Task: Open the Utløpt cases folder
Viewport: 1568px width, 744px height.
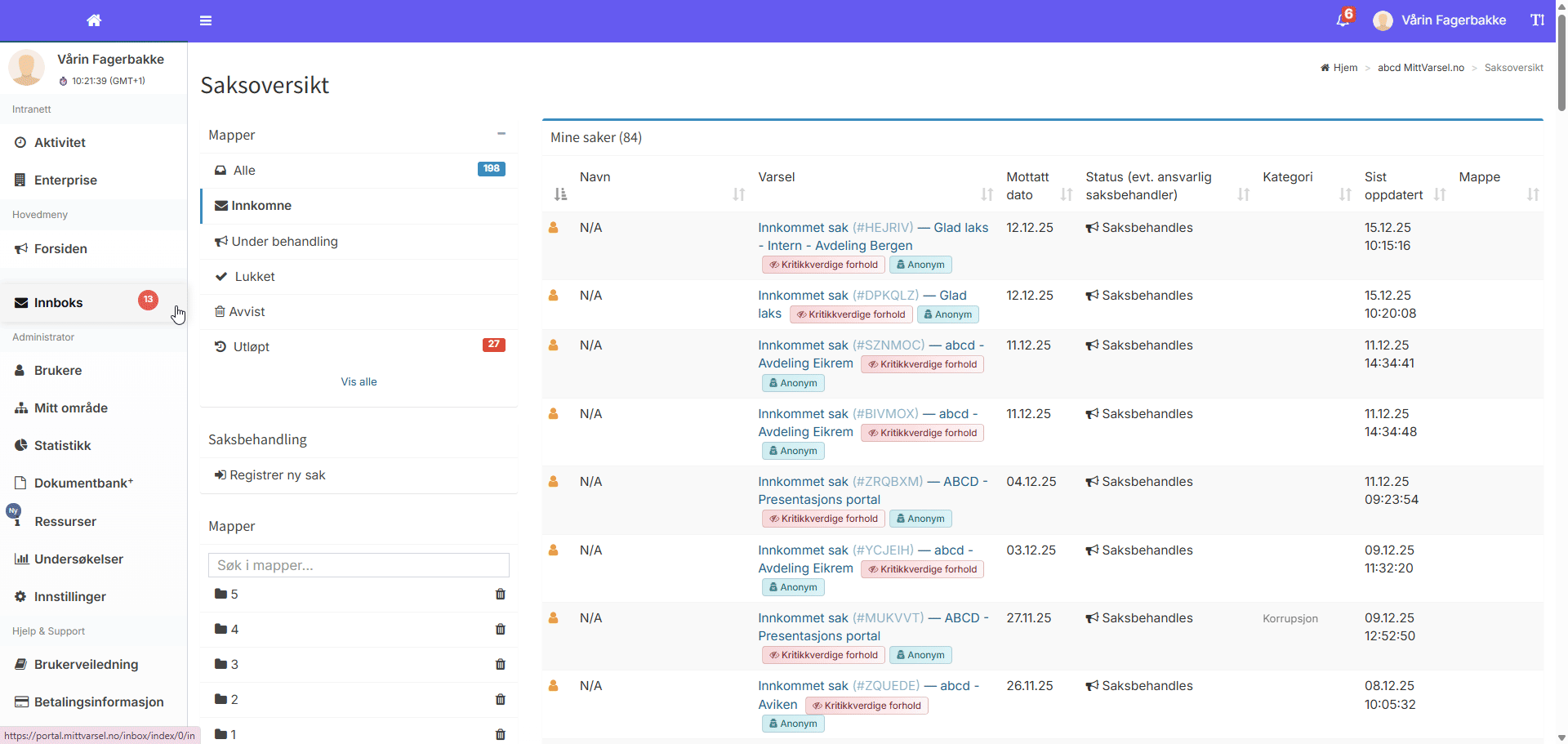Action: [251, 347]
